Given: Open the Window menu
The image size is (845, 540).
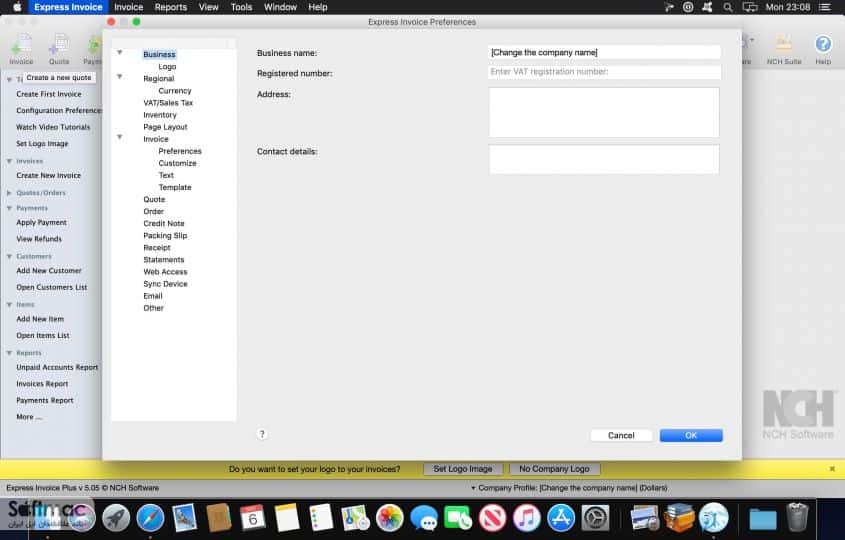Looking at the screenshot, I should pos(280,7).
